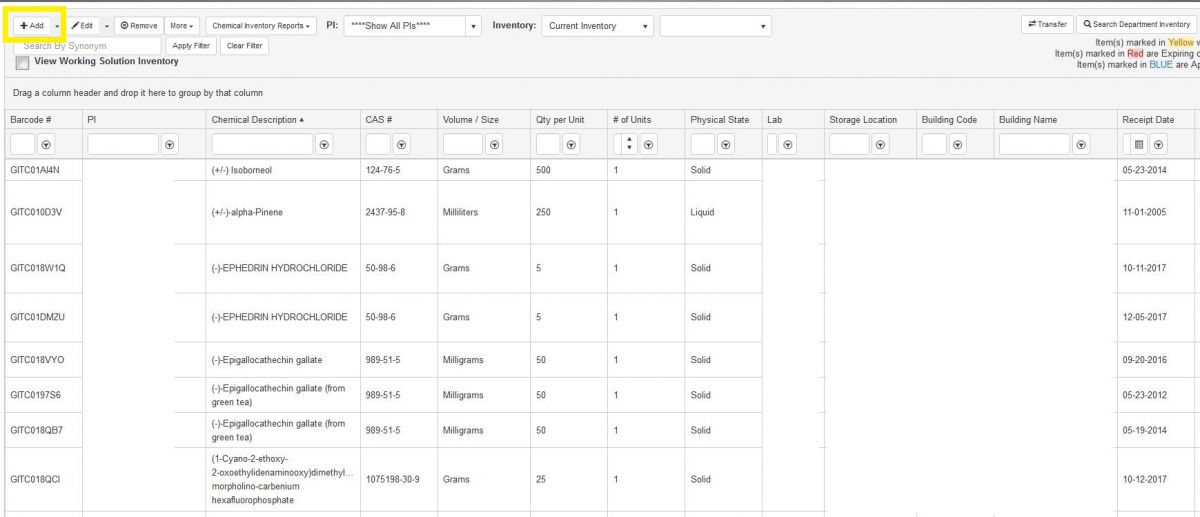Screen dimensions: 1200x517
Task: Click Search Department Inventory button
Action: tap(1137, 25)
